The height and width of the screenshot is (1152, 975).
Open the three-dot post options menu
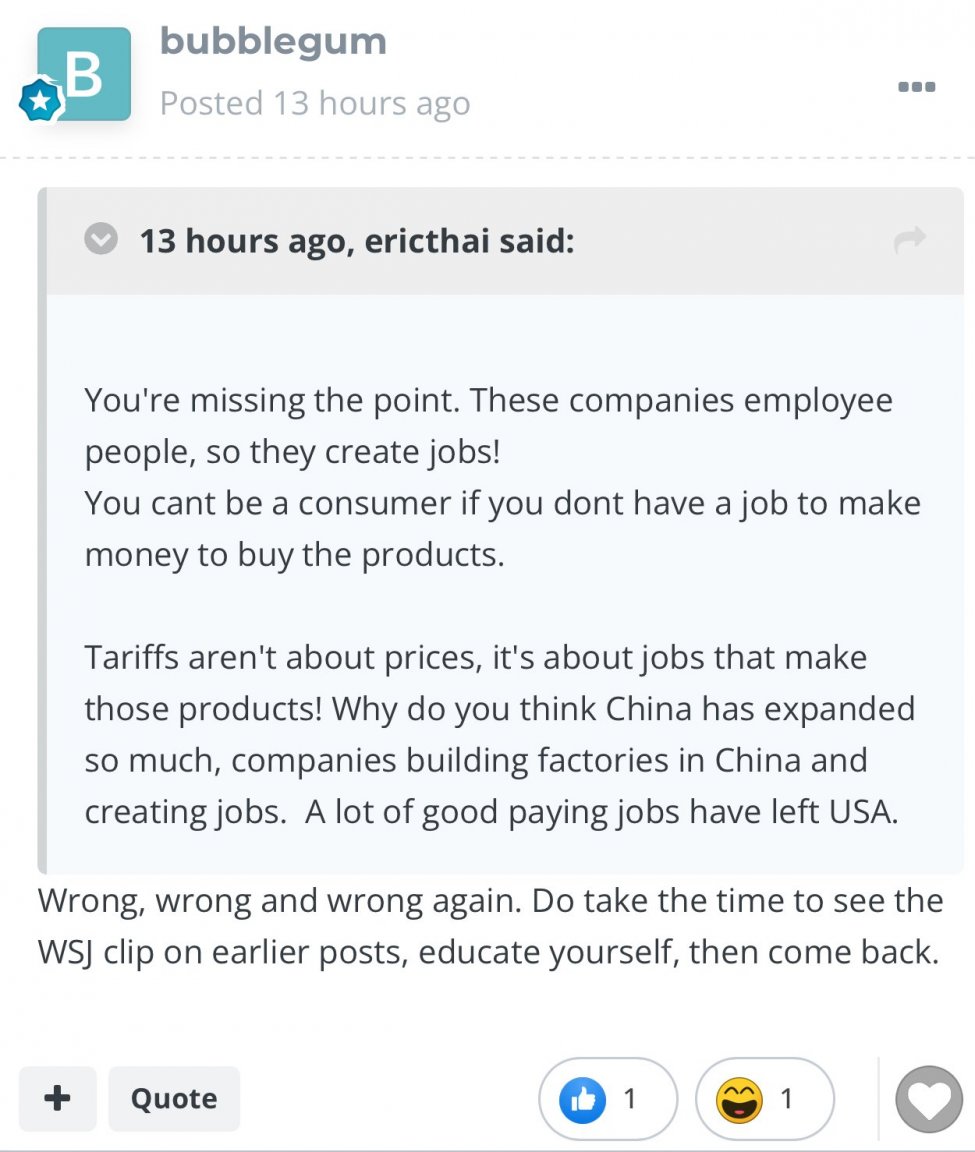tap(916, 87)
